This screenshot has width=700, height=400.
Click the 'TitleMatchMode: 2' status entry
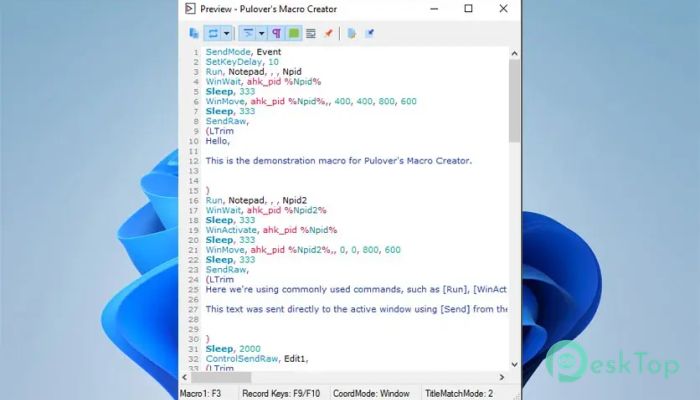click(459, 393)
